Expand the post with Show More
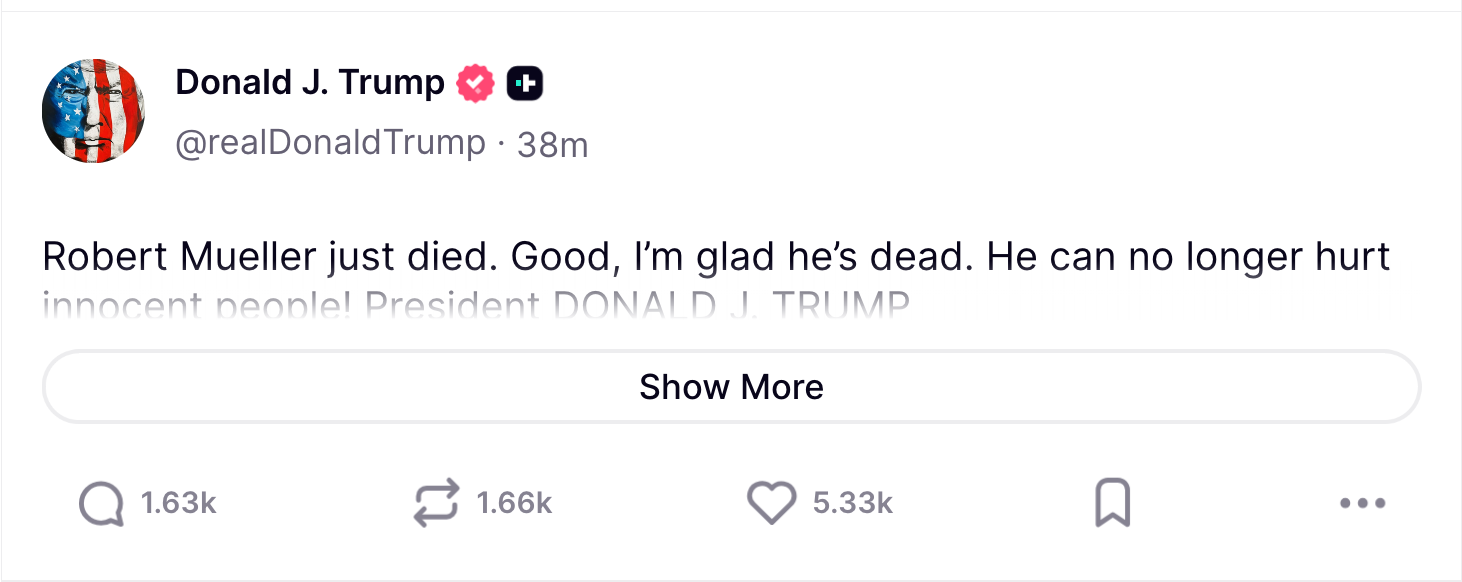Screen dimensions: 1462x582 click(x=731, y=387)
